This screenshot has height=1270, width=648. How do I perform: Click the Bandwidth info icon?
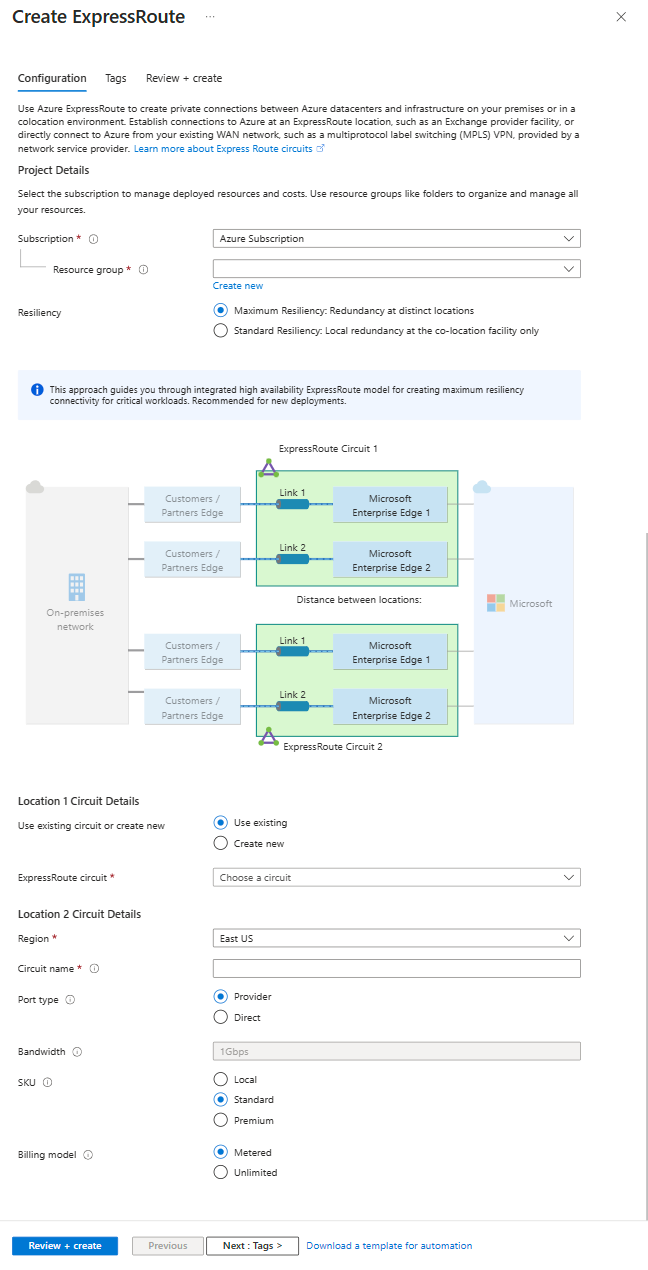tap(77, 1052)
